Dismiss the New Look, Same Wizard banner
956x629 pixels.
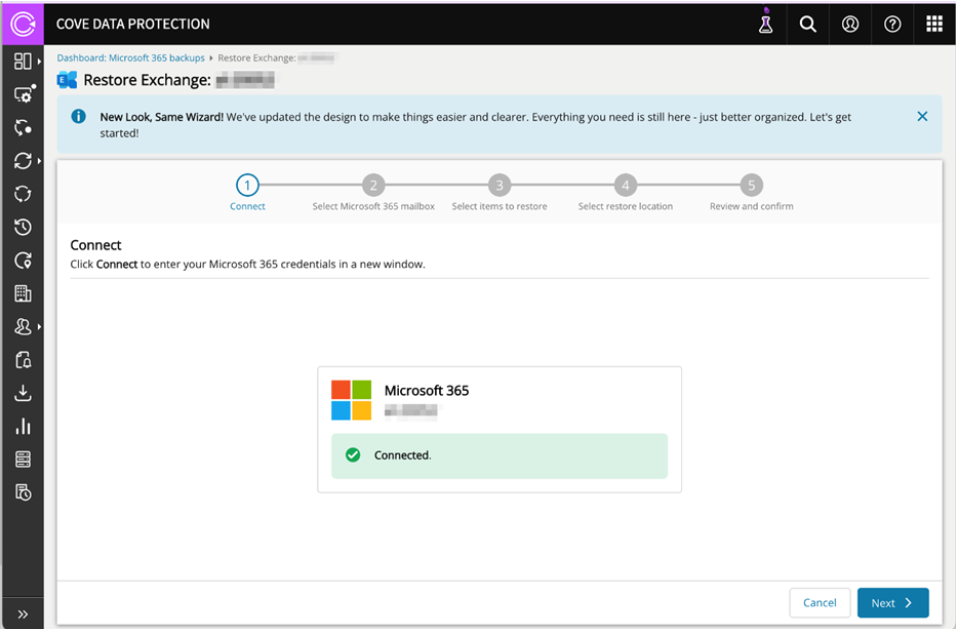tap(922, 116)
